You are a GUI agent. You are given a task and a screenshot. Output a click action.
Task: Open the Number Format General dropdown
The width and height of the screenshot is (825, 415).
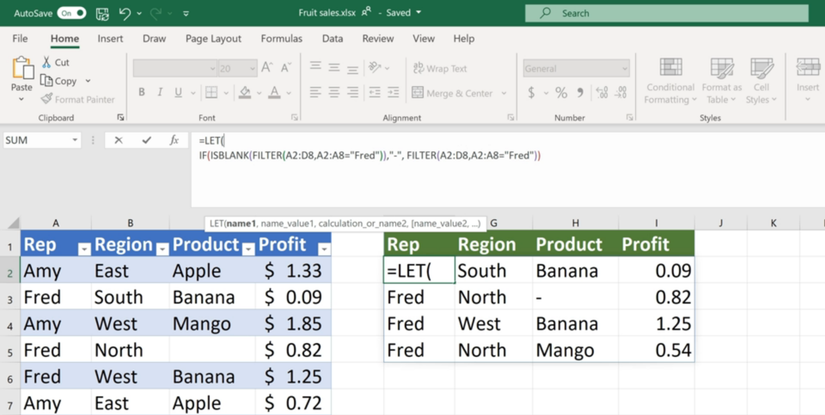tap(624, 69)
